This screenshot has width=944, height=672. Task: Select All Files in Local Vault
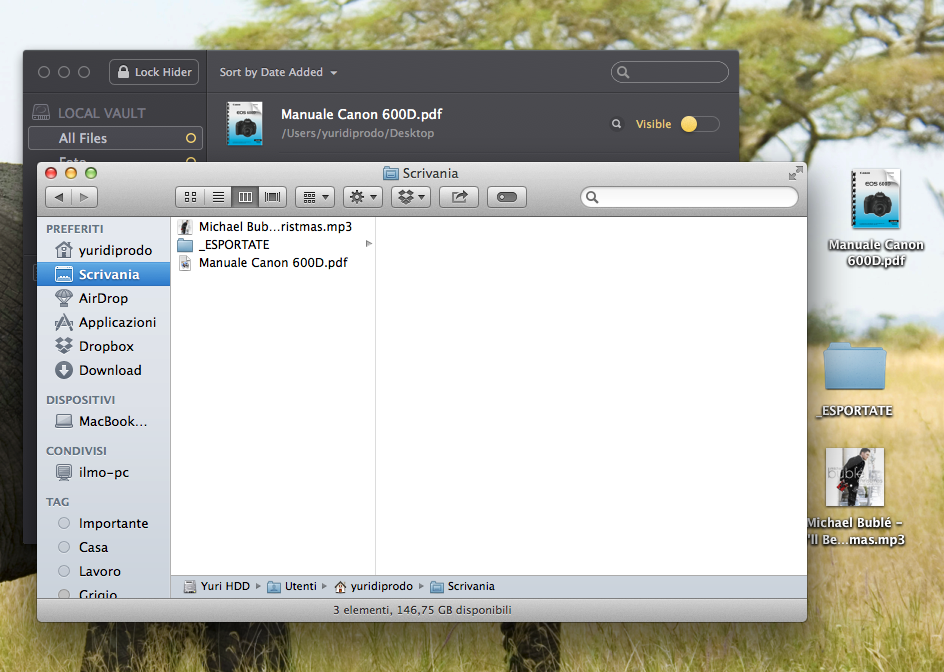point(115,138)
